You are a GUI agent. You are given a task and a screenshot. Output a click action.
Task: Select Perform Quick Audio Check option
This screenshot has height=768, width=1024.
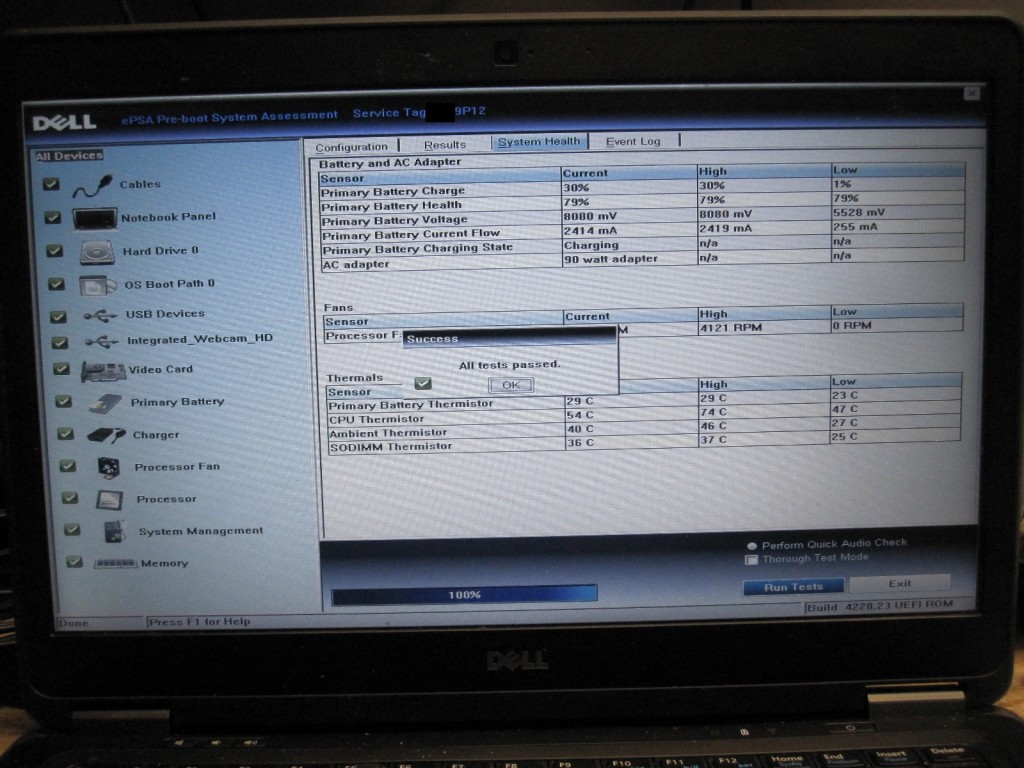[x=752, y=545]
